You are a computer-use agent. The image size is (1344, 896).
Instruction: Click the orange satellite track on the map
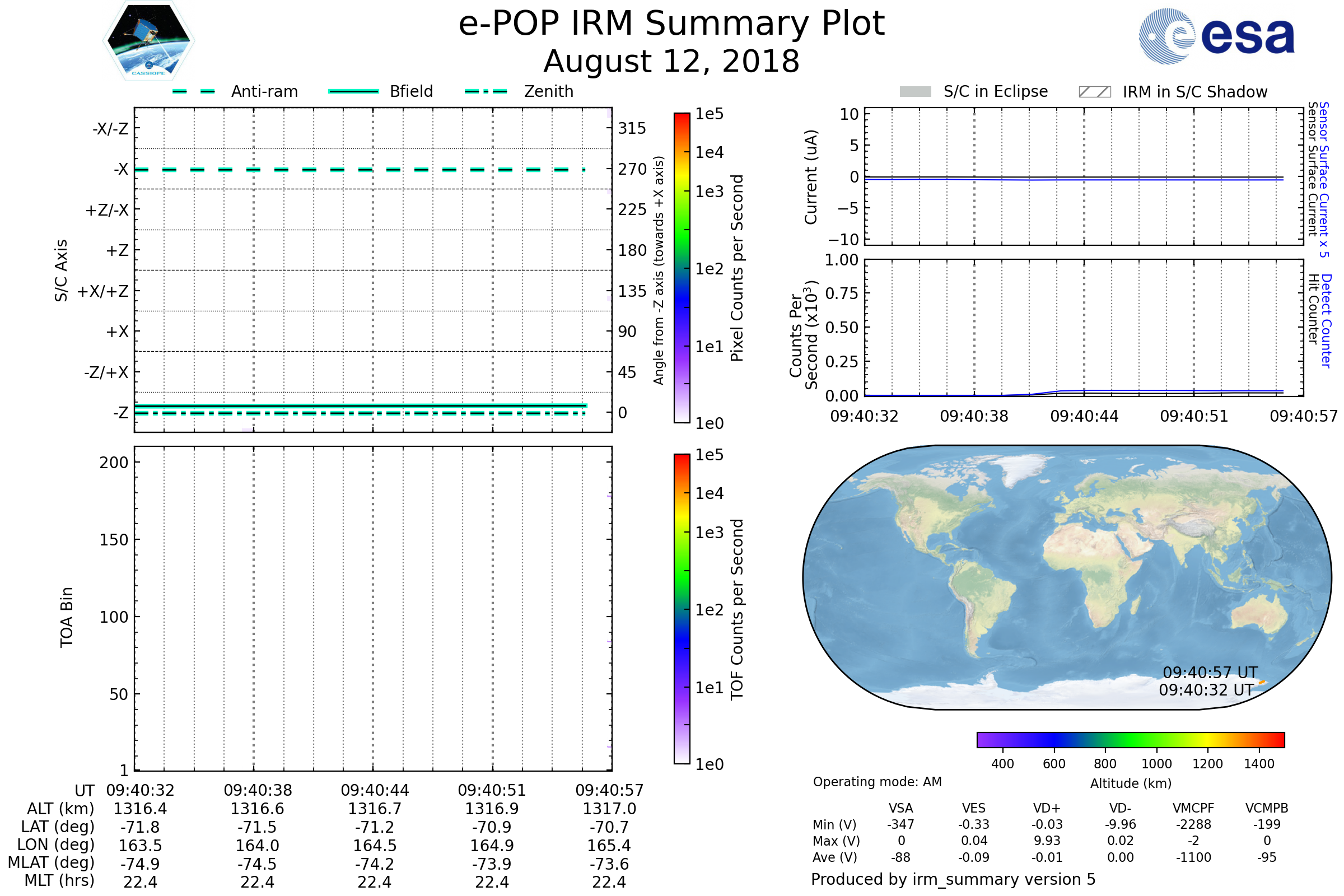tap(1262, 682)
